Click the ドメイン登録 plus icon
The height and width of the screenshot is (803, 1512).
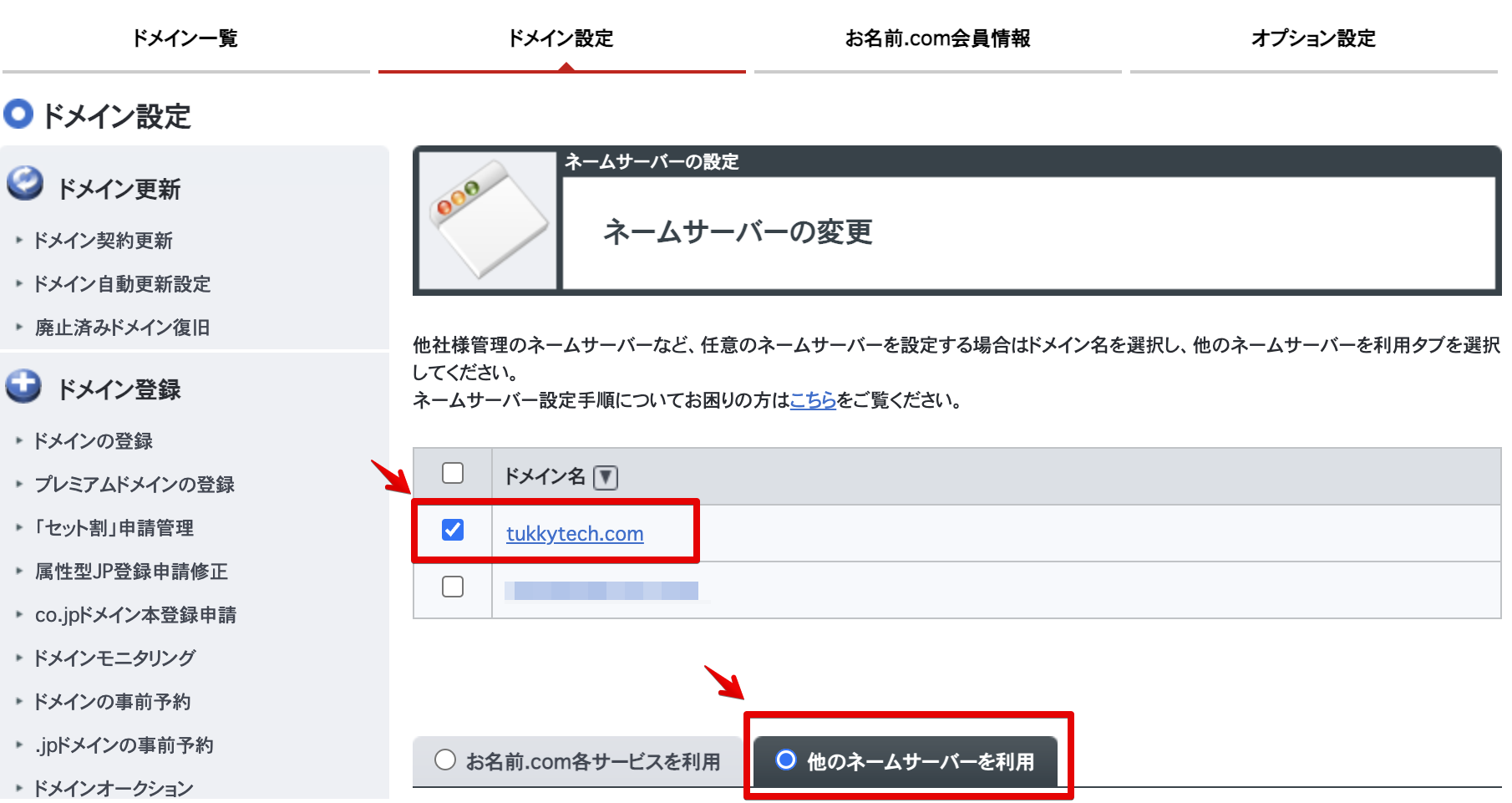click(23, 386)
